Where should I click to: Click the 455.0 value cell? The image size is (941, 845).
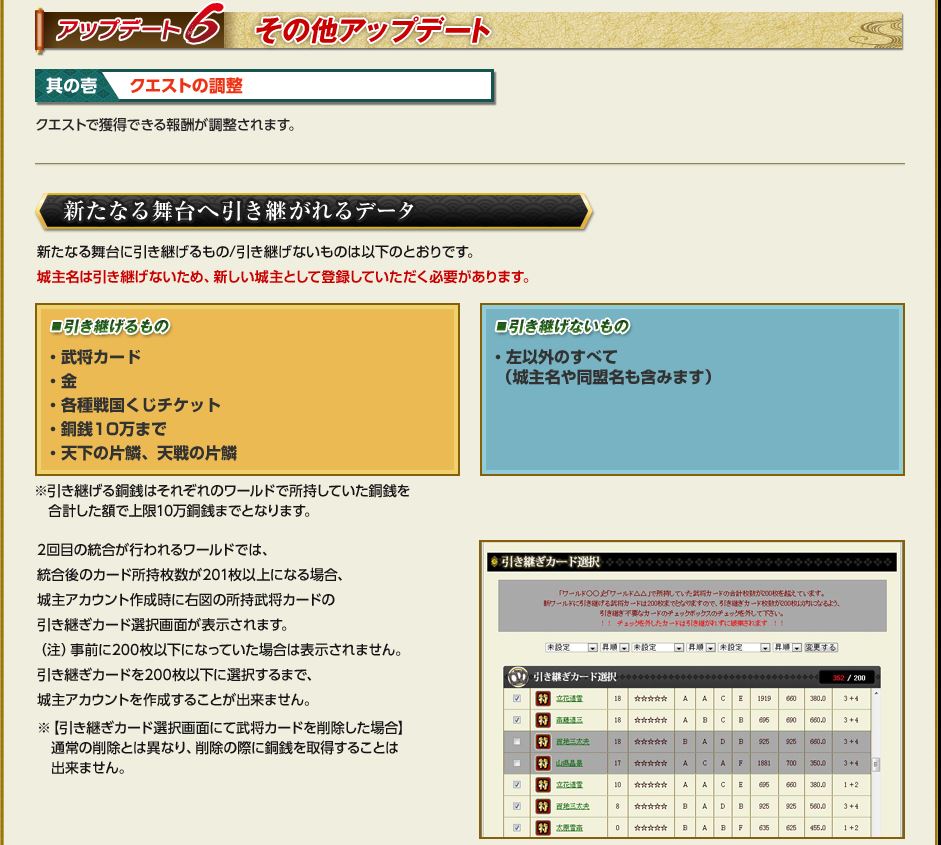point(817,828)
